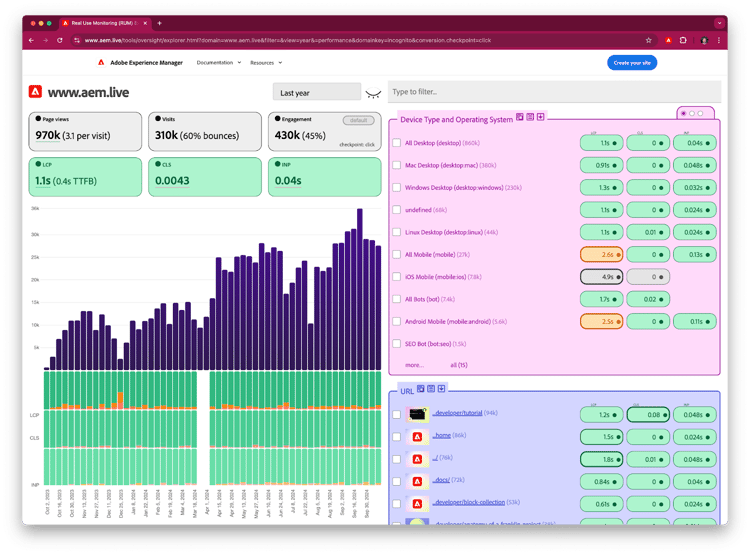Click the orange 2.5s LCP pill for Android Mobile
The width and height of the screenshot is (750, 554).
point(601,321)
